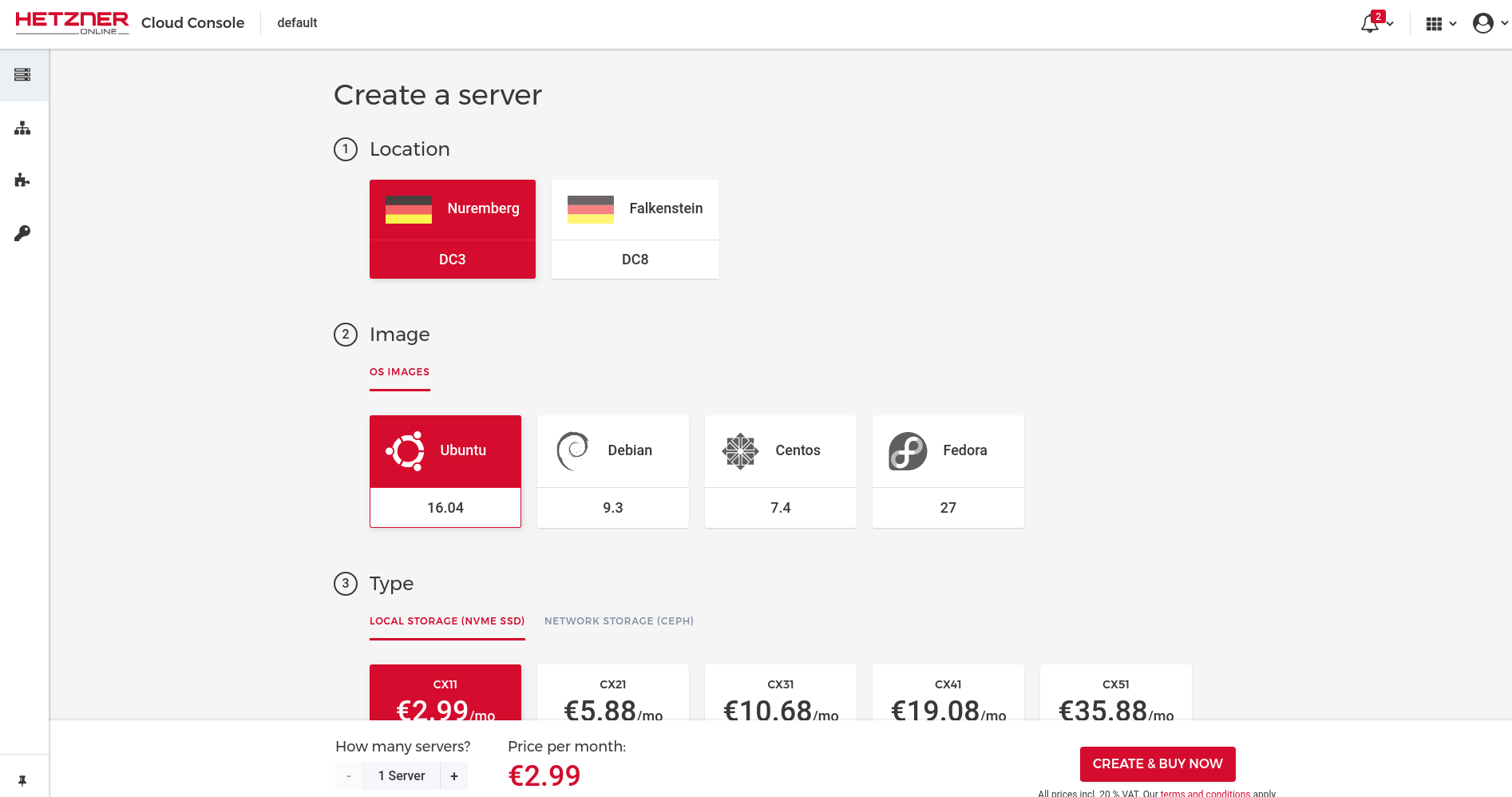Click the Fedora logo icon

(x=908, y=450)
